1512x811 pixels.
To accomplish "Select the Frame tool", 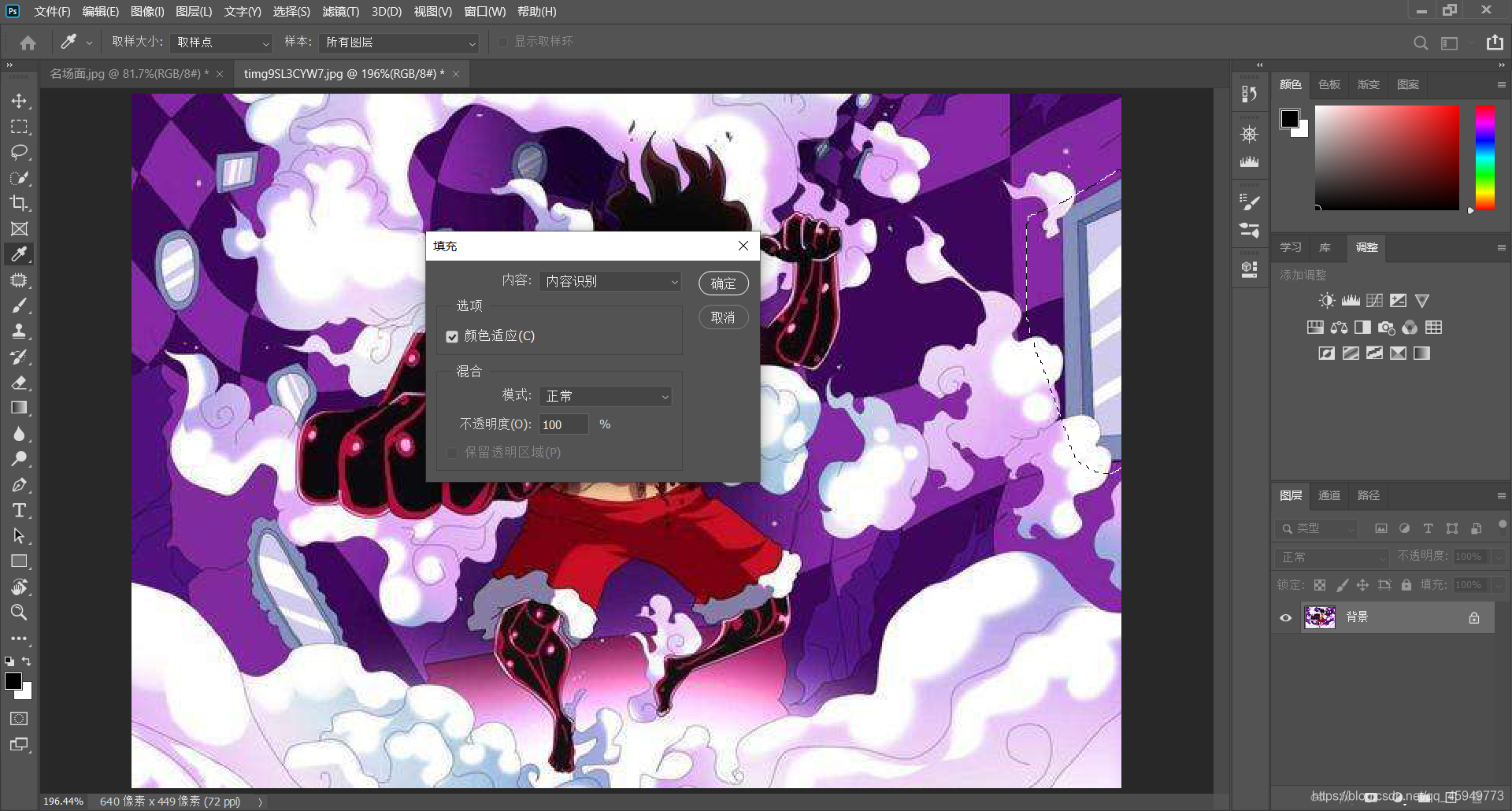I will [19, 229].
